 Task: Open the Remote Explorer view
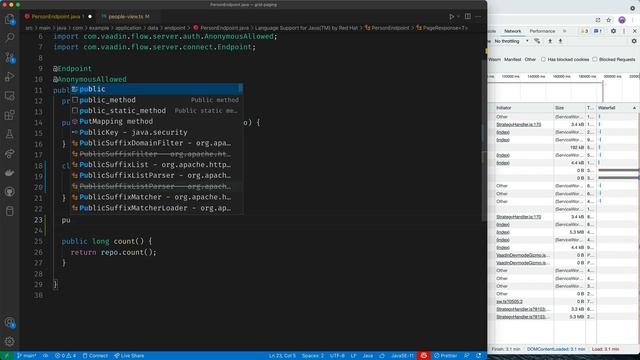9,96
